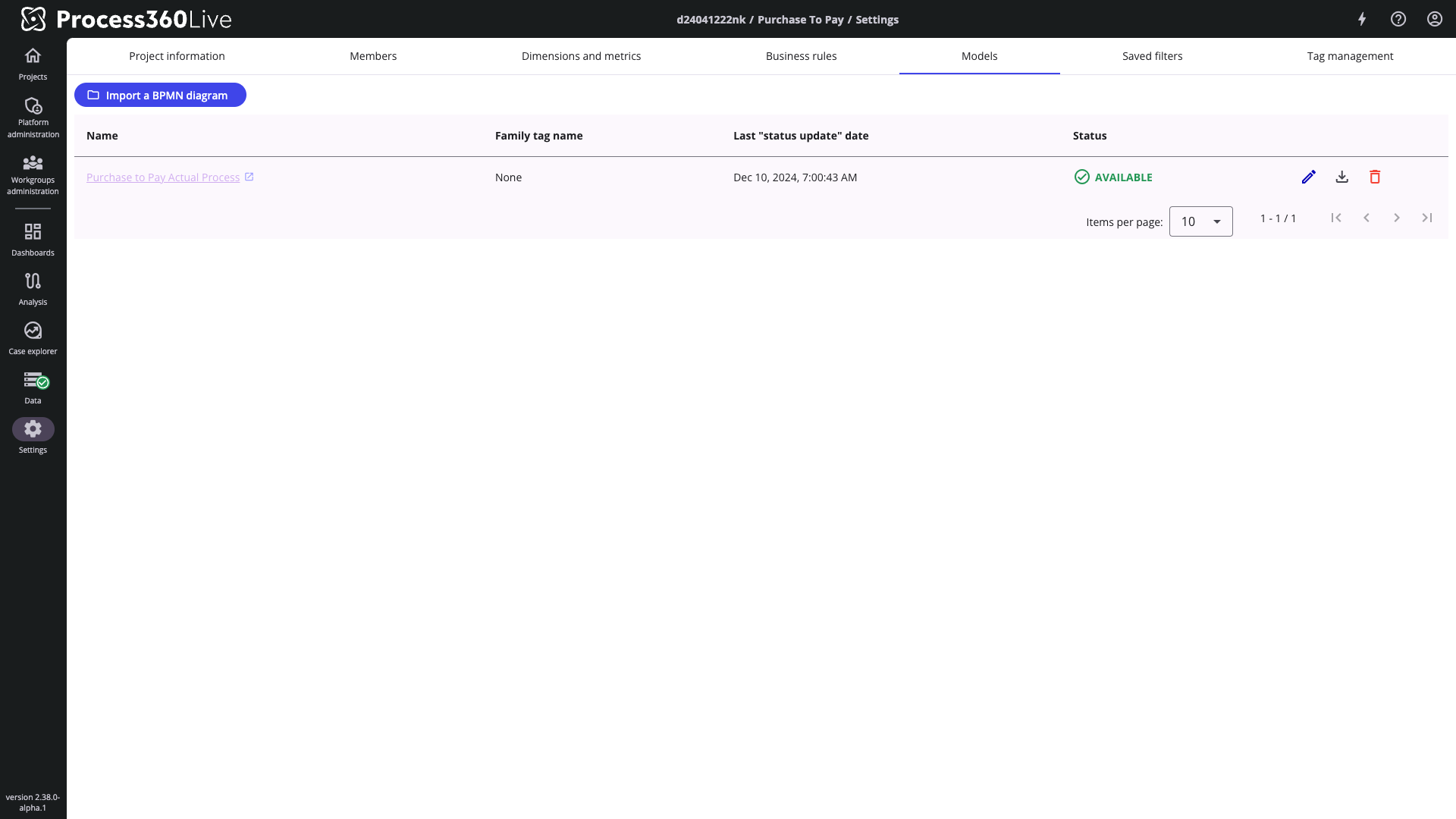Jump to last page of models
Image resolution: width=1456 pixels, height=819 pixels.
(x=1426, y=218)
